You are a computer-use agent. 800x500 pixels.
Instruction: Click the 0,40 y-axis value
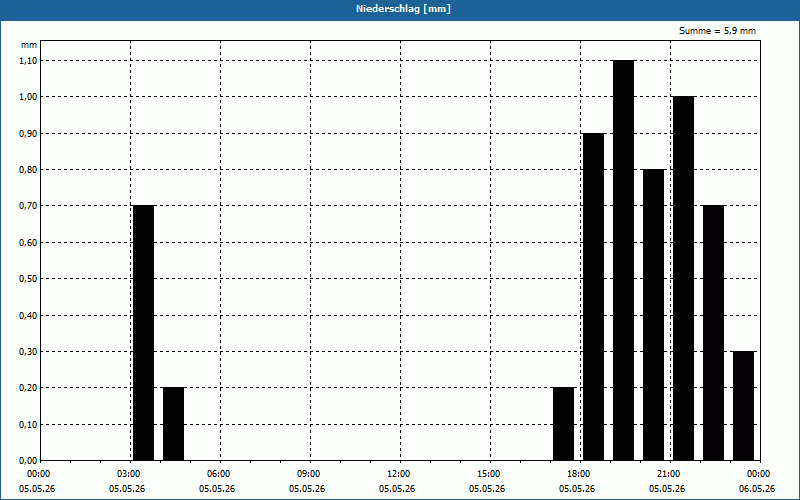(28, 315)
